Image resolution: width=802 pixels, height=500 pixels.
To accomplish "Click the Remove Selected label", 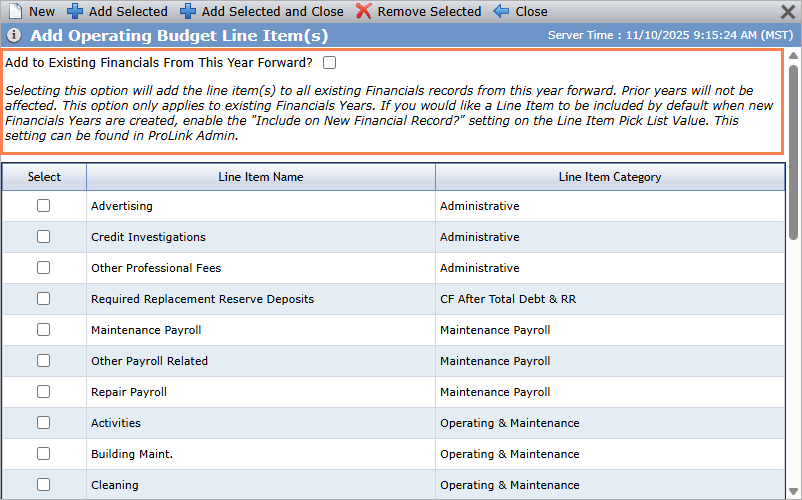I will [430, 12].
